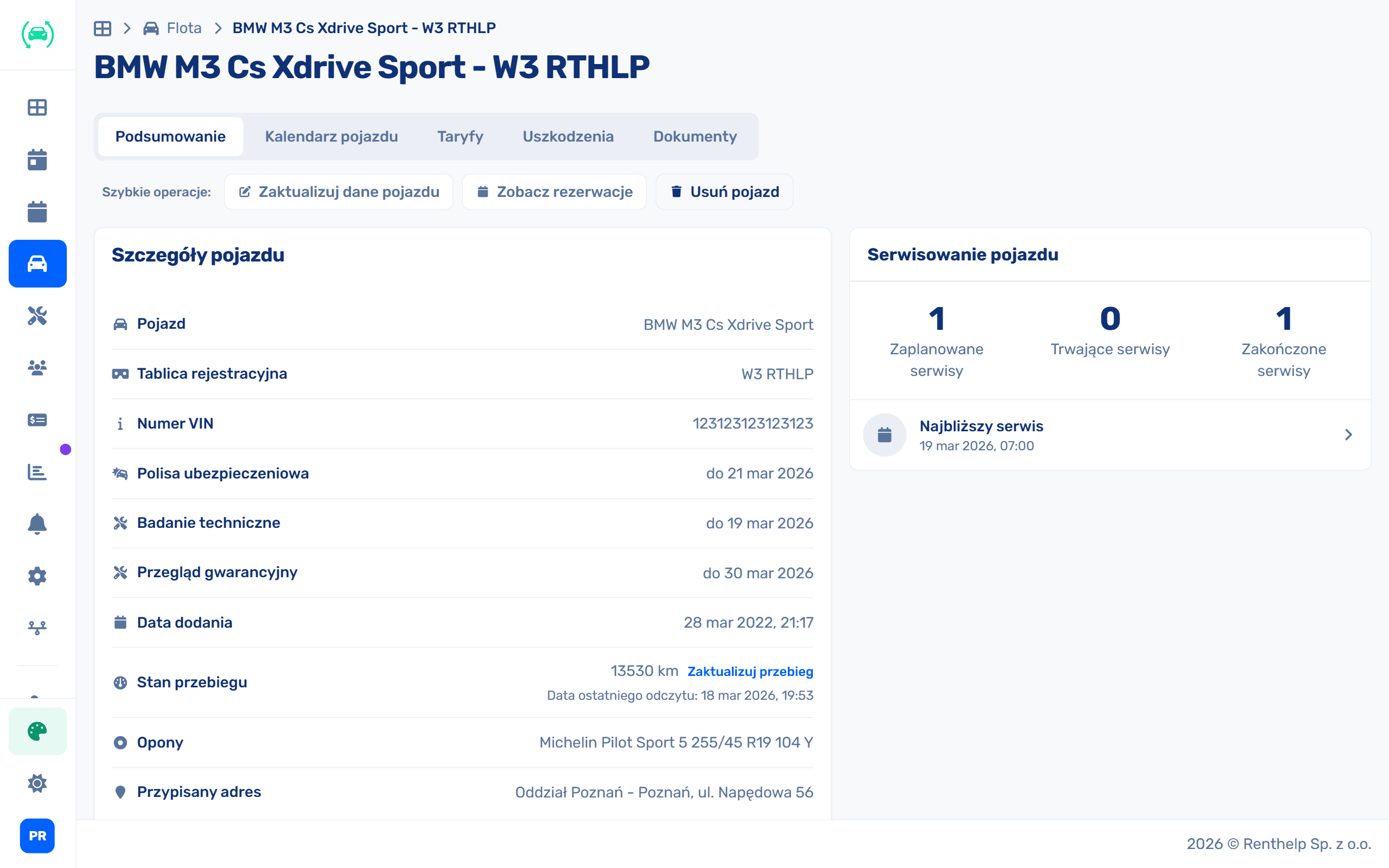Click the green car logo in the sidebar
This screenshot has height=868, width=1389.
coord(37,34)
